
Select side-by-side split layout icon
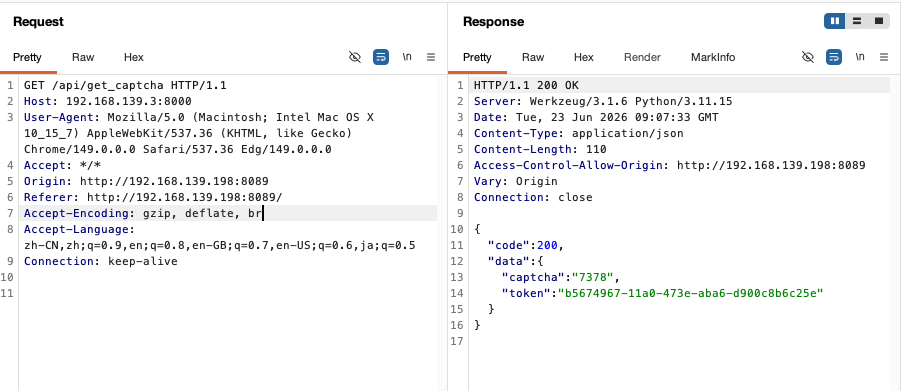click(834, 21)
